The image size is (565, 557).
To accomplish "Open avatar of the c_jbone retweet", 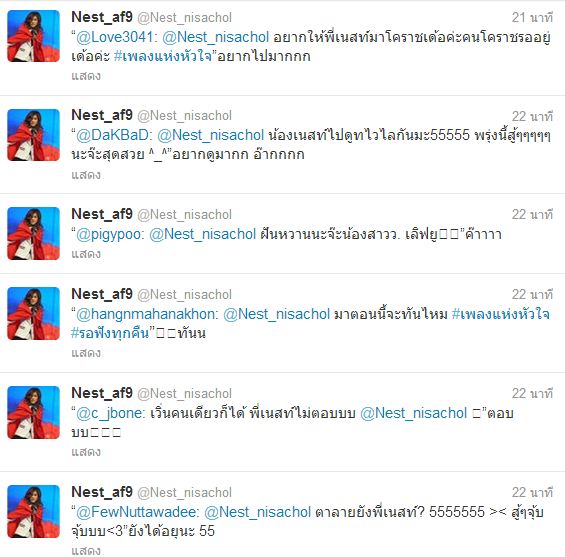I will pos(34,413).
